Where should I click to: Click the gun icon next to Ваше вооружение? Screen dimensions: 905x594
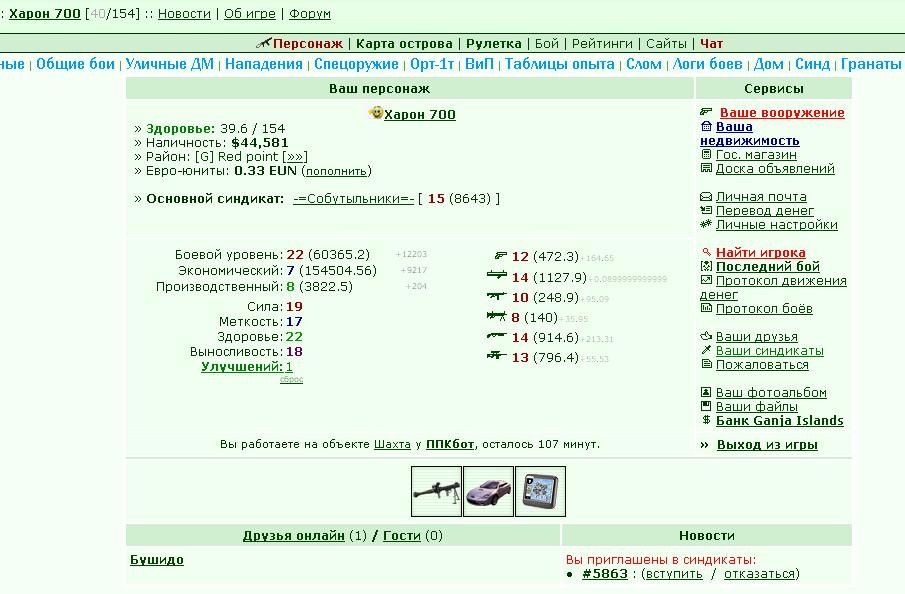(706, 111)
